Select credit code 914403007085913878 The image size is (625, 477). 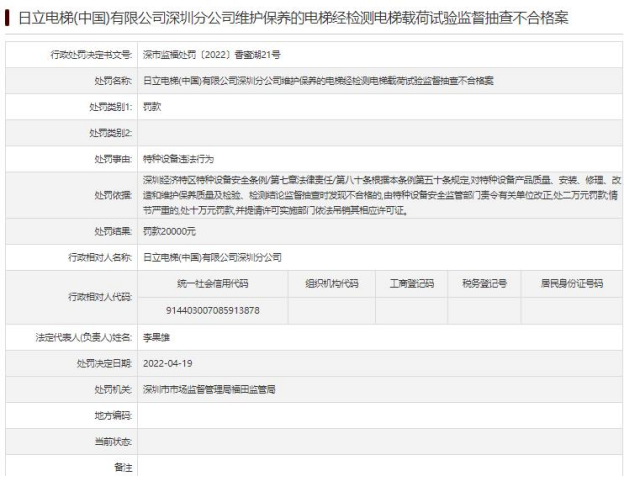pos(212,310)
